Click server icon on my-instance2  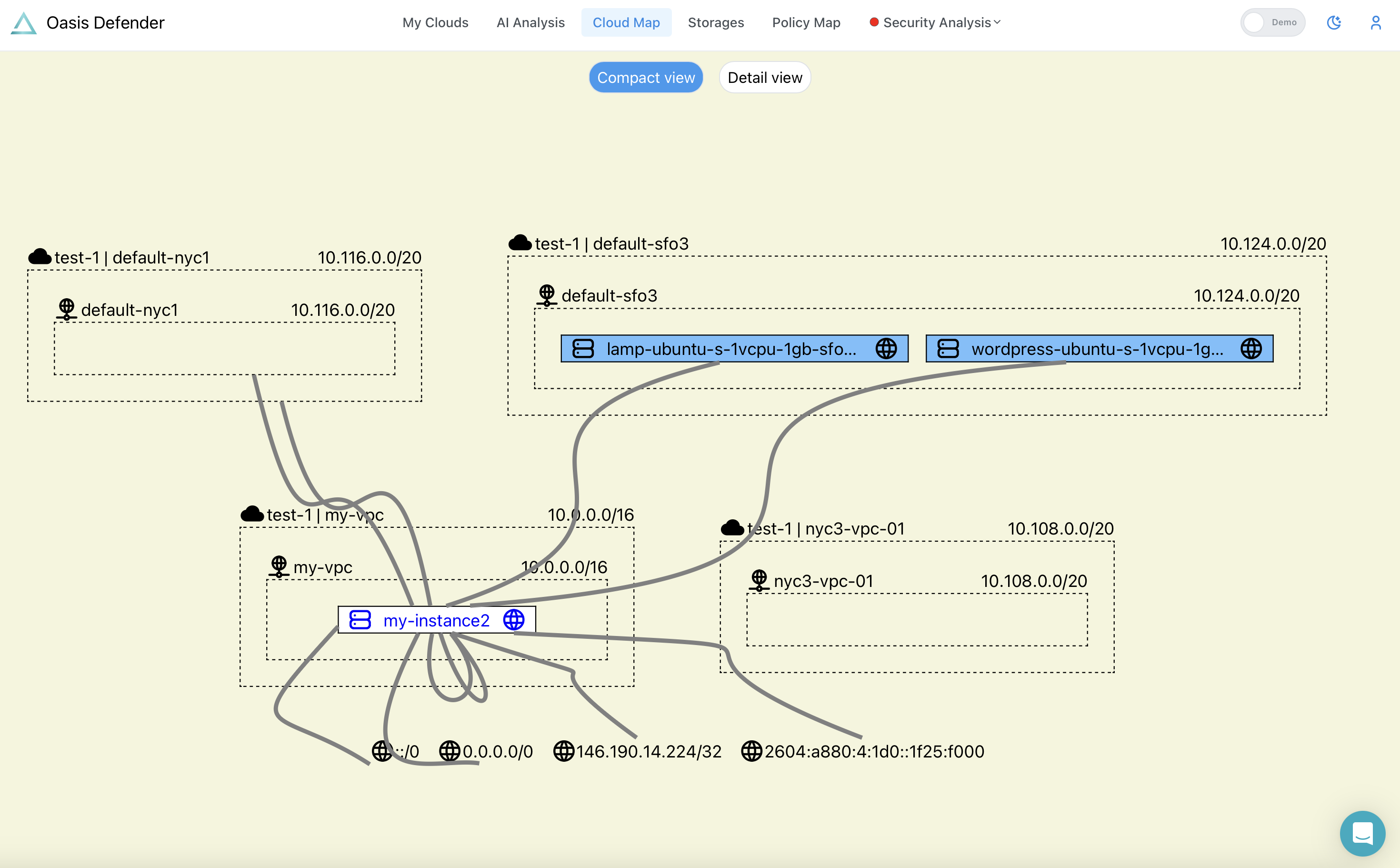point(360,620)
